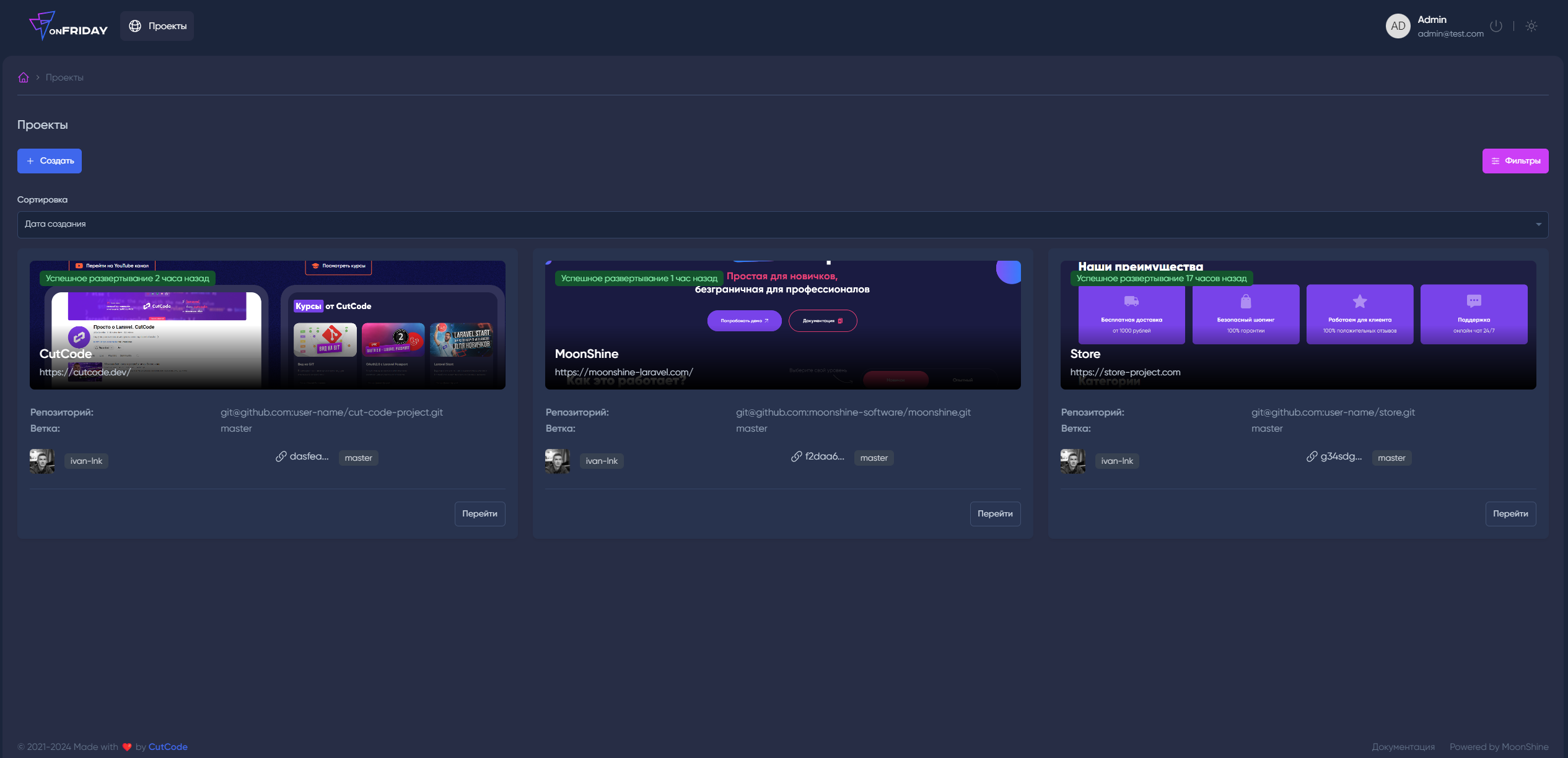This screenshot has height=758, width=1568.
Task: Click link icon beside dasfea commit
Action: coord(281,456)
